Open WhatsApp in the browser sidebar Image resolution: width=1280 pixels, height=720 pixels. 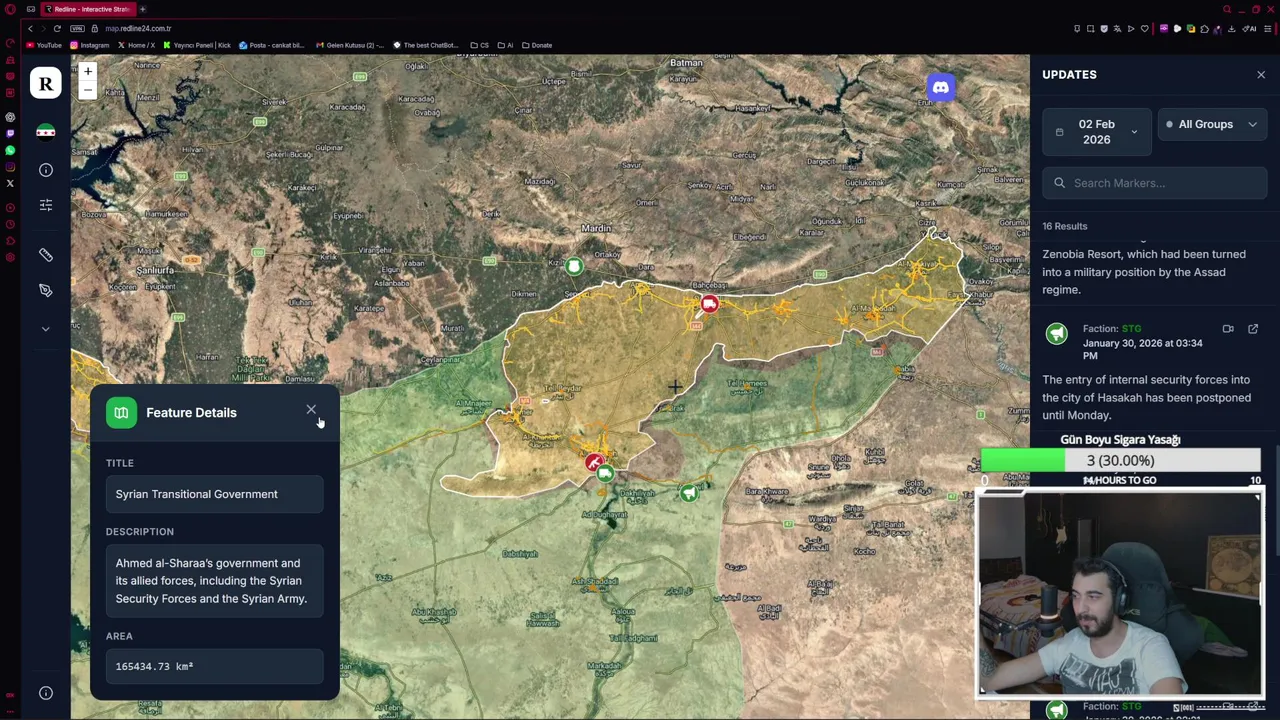point(10,150)
